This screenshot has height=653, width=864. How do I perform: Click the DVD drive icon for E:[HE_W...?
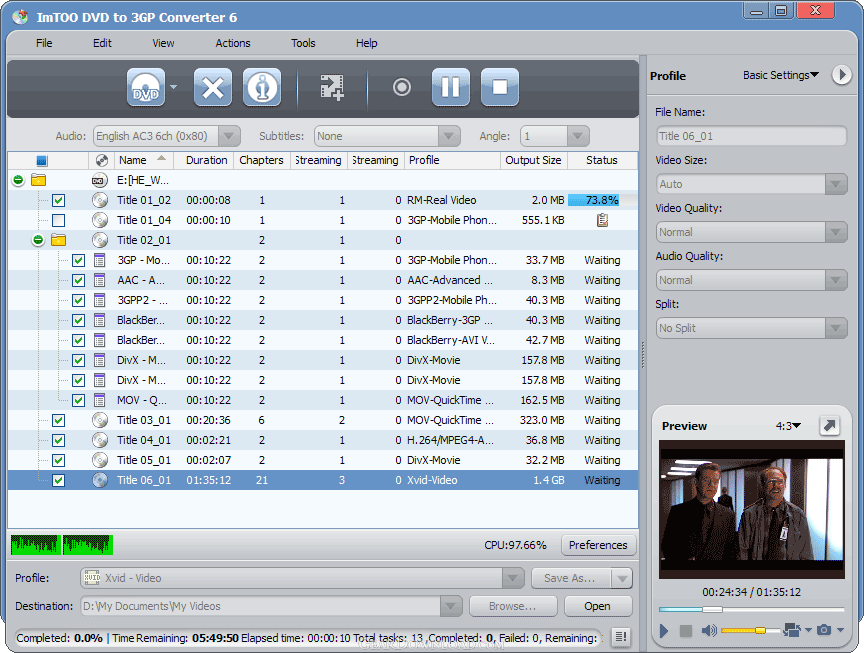99,180
